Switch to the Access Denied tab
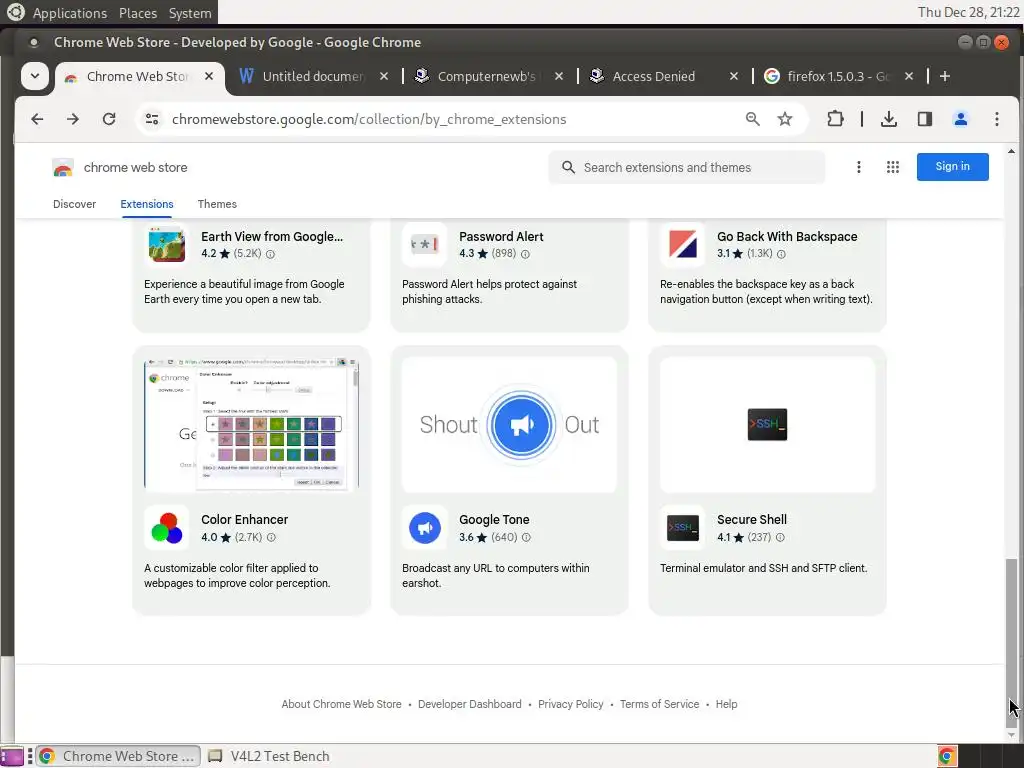 663,76
